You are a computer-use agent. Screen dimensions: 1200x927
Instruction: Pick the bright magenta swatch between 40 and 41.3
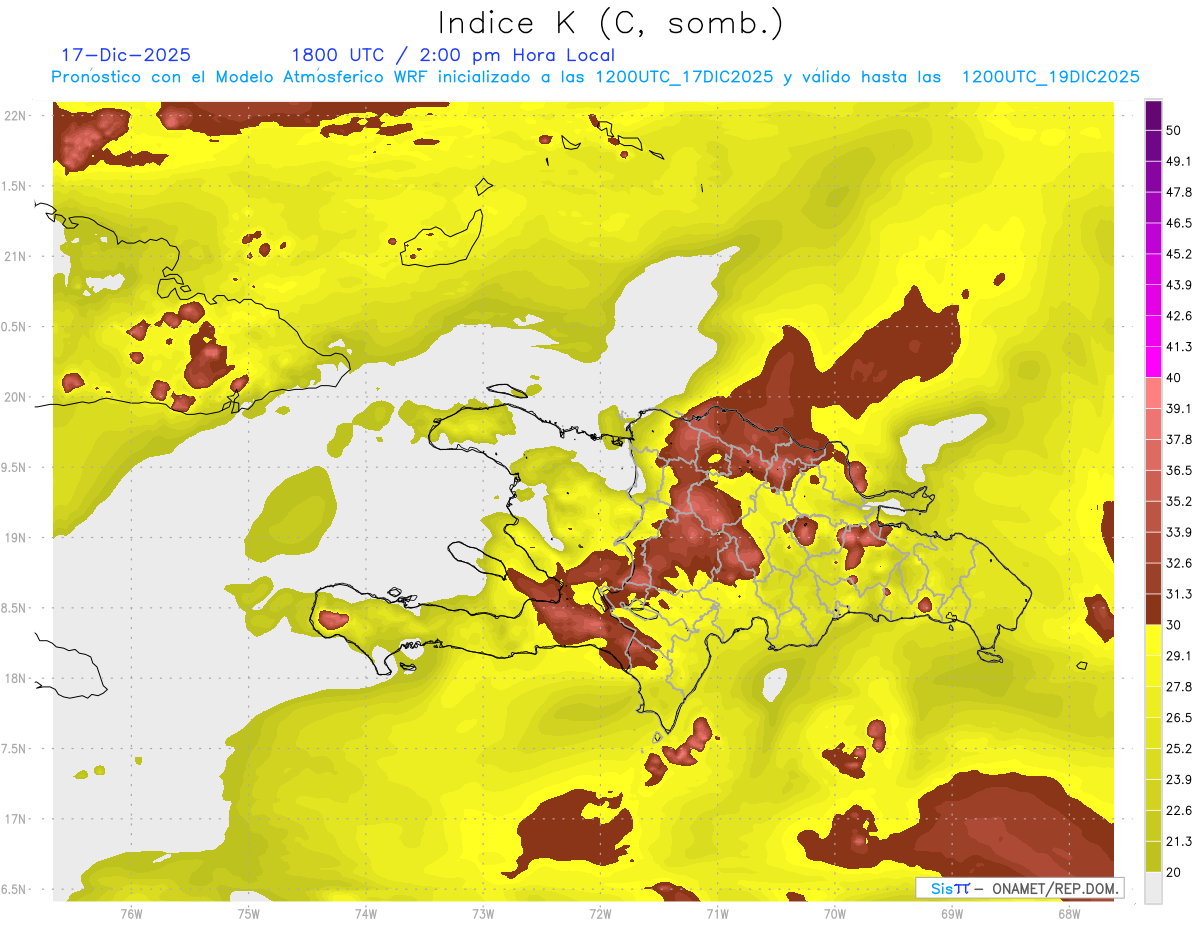tap(1153, 362)
